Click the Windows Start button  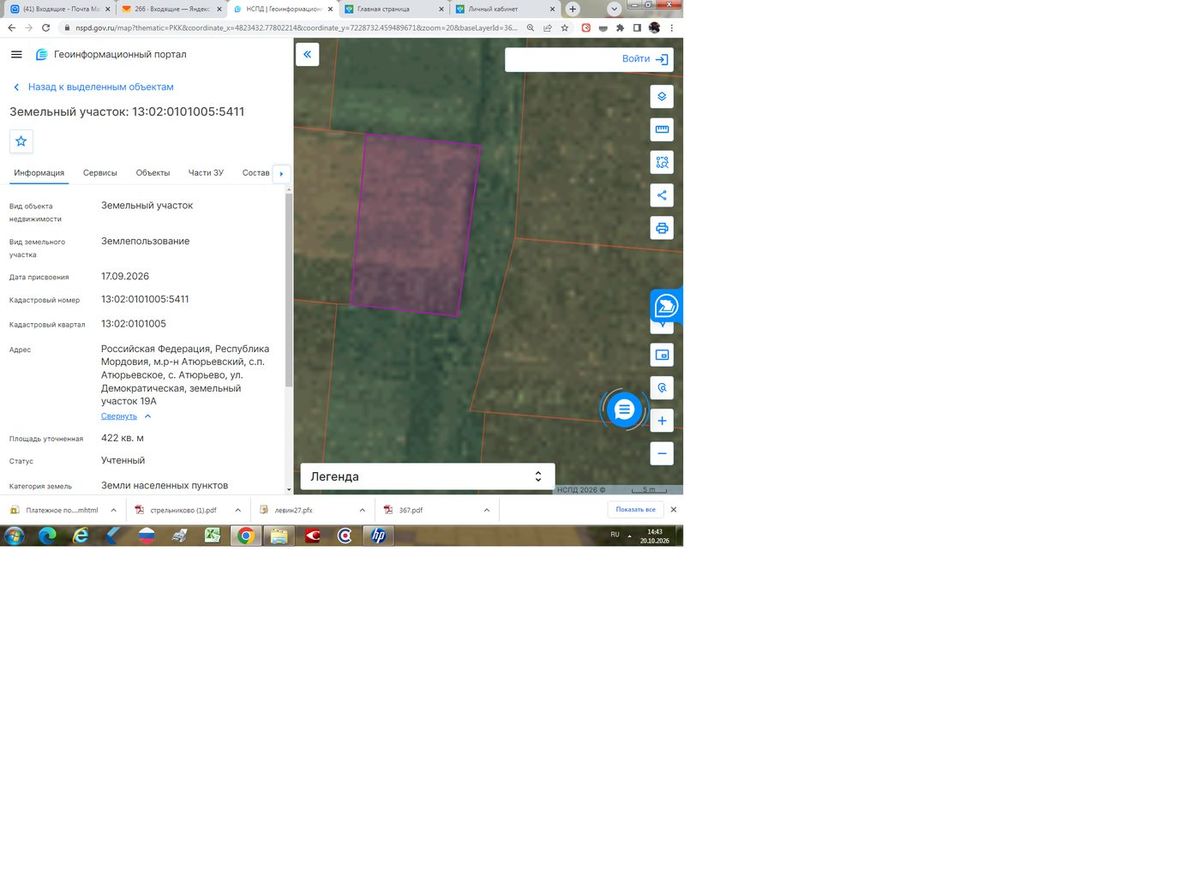[14, 536]
